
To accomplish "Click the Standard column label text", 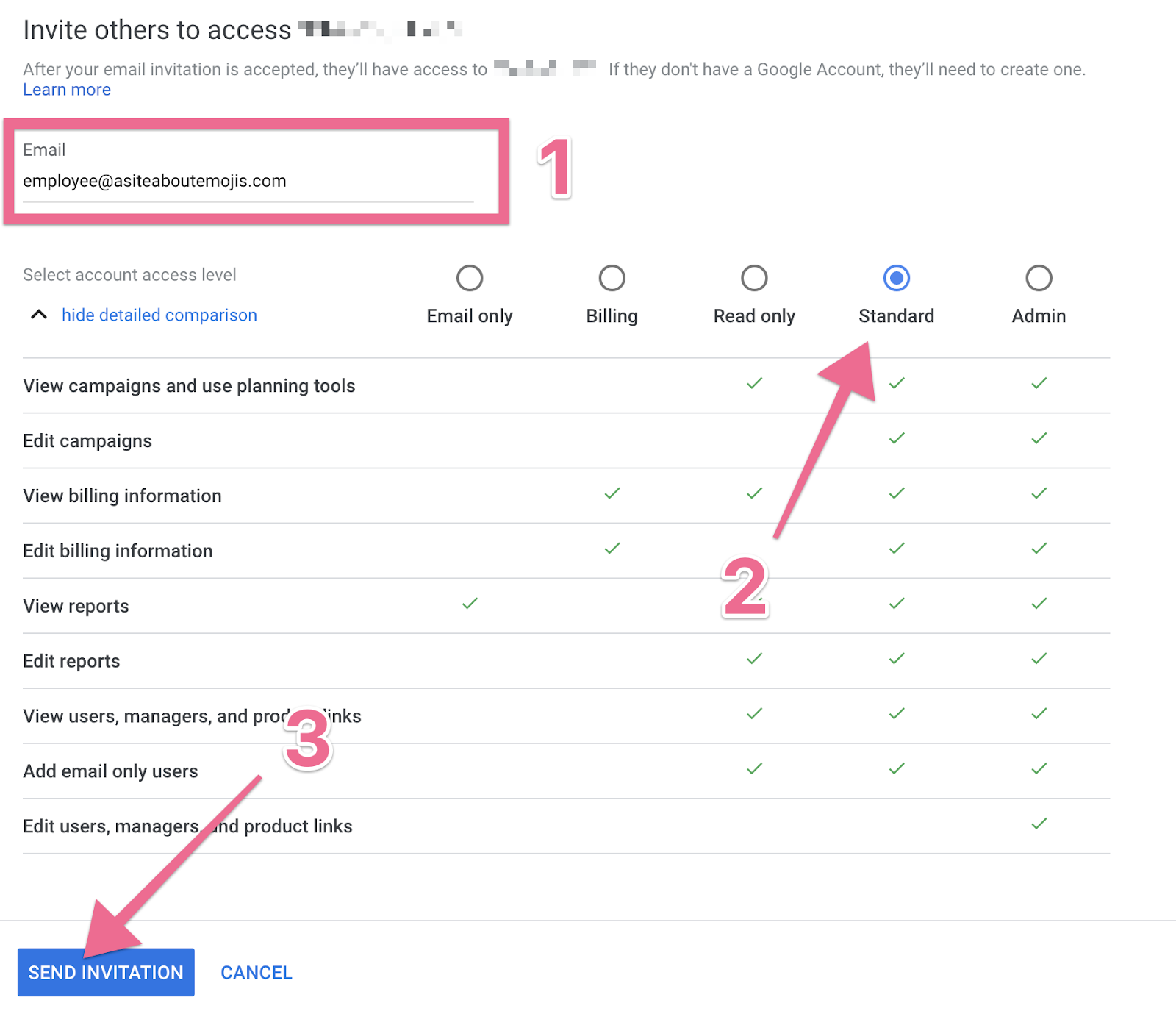I will pos(896,316).
